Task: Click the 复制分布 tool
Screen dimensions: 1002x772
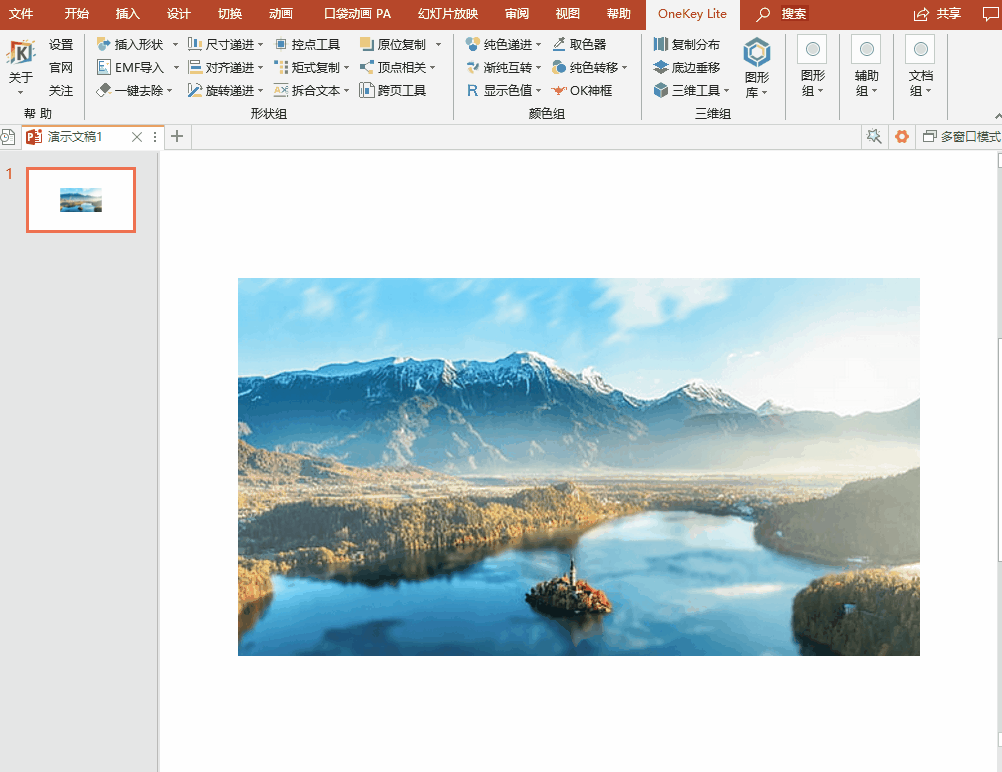Action: [x=687, y=45]
